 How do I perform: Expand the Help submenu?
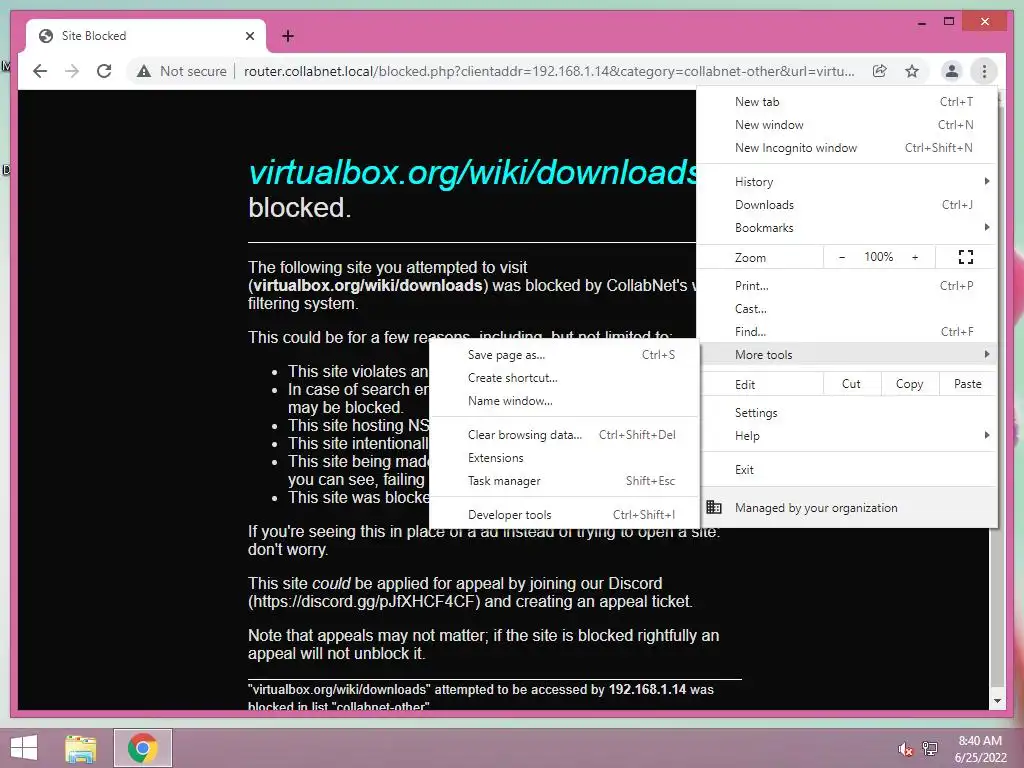tap(847, 436)
